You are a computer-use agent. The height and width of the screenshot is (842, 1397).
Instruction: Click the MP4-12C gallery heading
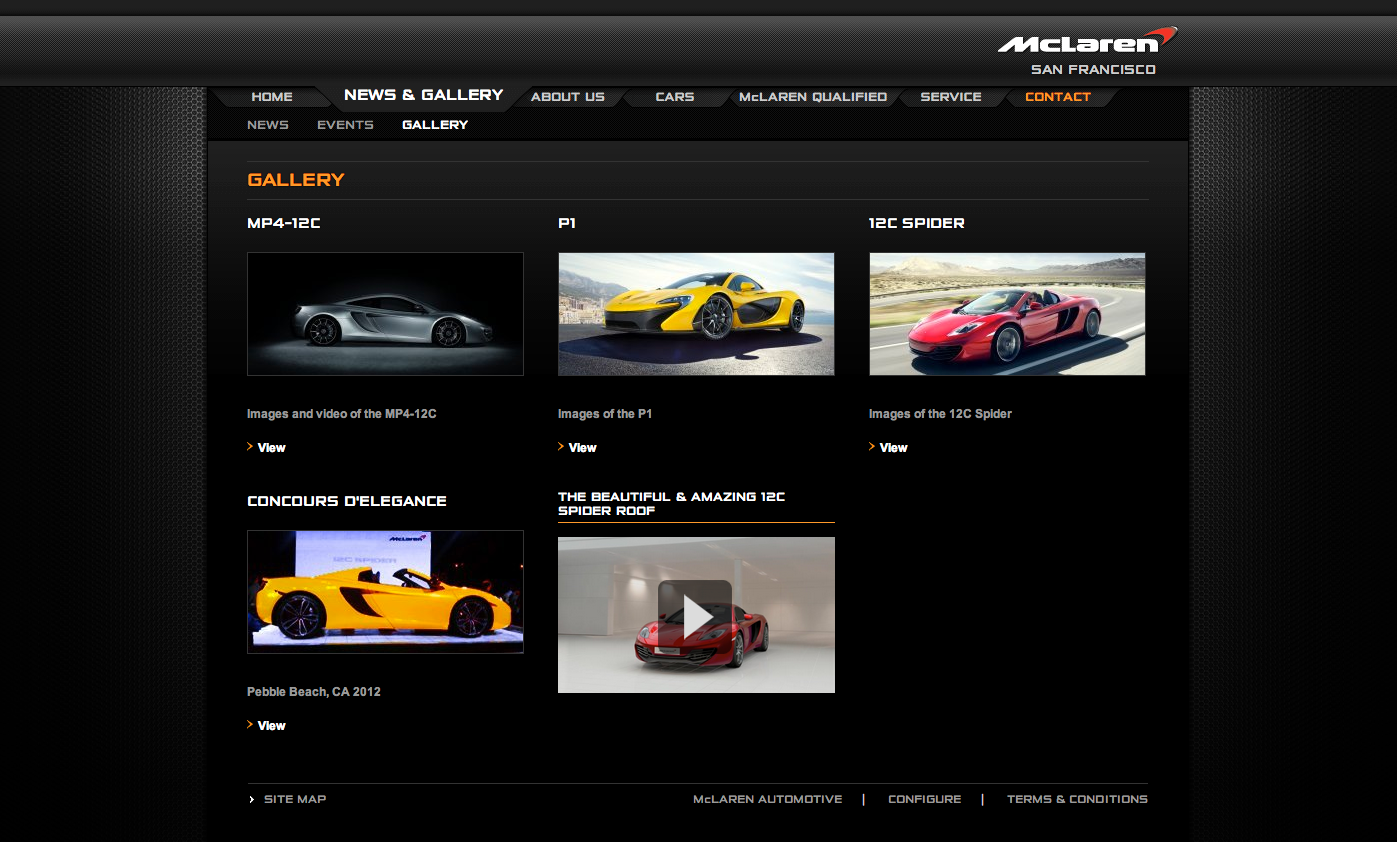(284, 223)
